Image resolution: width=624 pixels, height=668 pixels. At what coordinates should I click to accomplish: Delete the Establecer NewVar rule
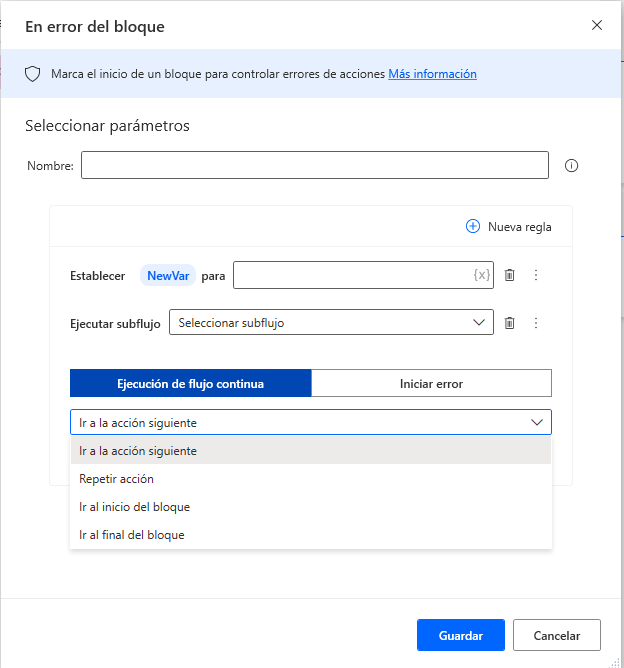(x=509, y=275)
